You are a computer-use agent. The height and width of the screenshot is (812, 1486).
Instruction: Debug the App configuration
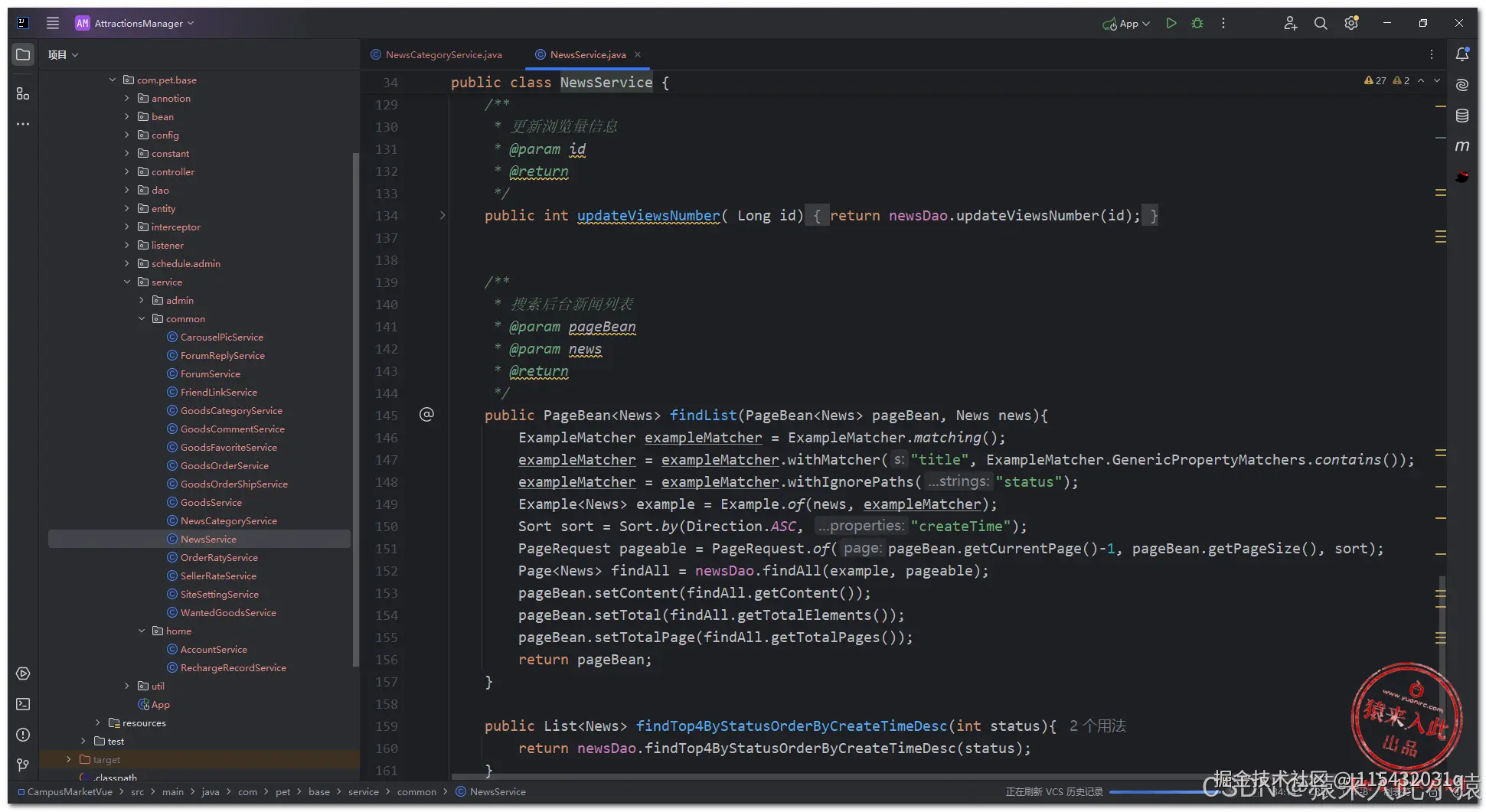coord(1197,23)
